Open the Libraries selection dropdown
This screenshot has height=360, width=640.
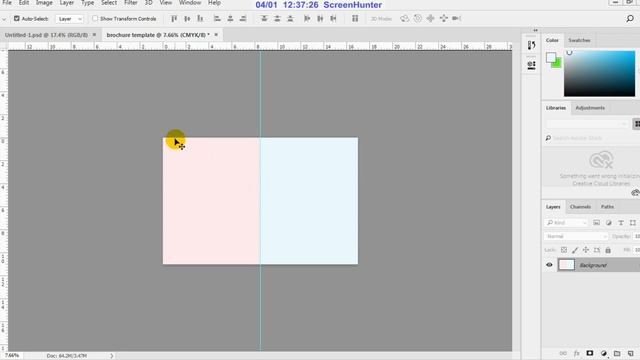pyautogui.click(x=587, y=124)
